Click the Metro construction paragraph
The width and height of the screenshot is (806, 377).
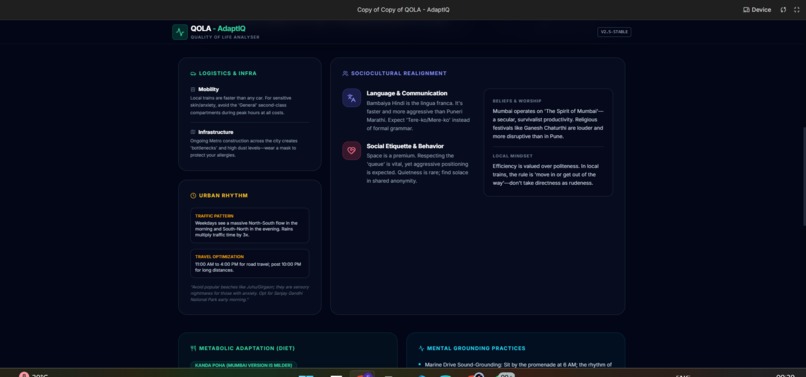point(244,148)
